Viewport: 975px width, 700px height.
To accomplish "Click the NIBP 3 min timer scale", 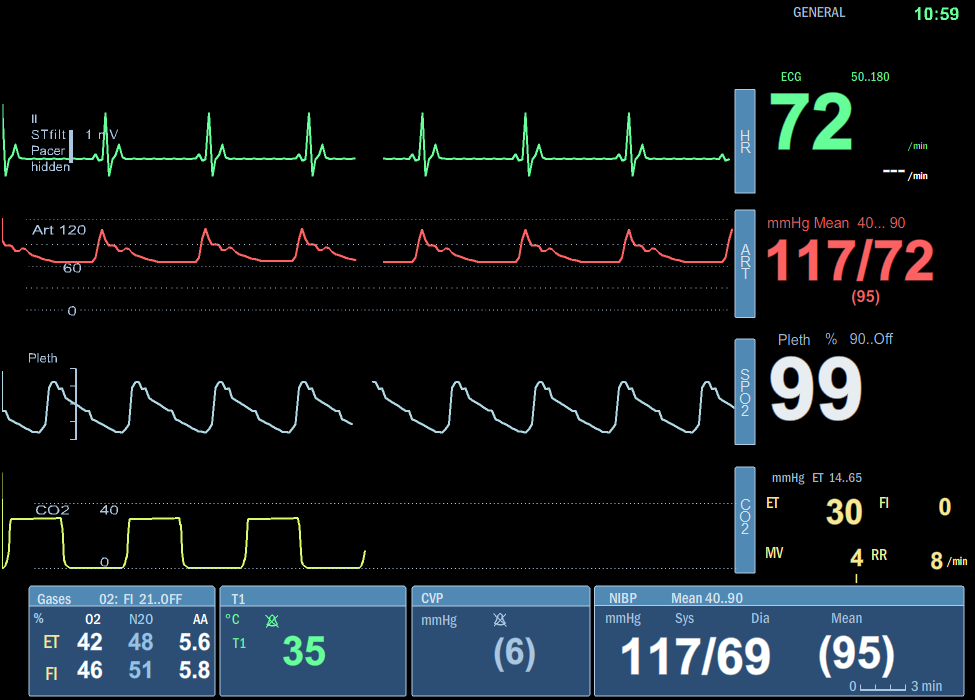I will pos(895,686).
